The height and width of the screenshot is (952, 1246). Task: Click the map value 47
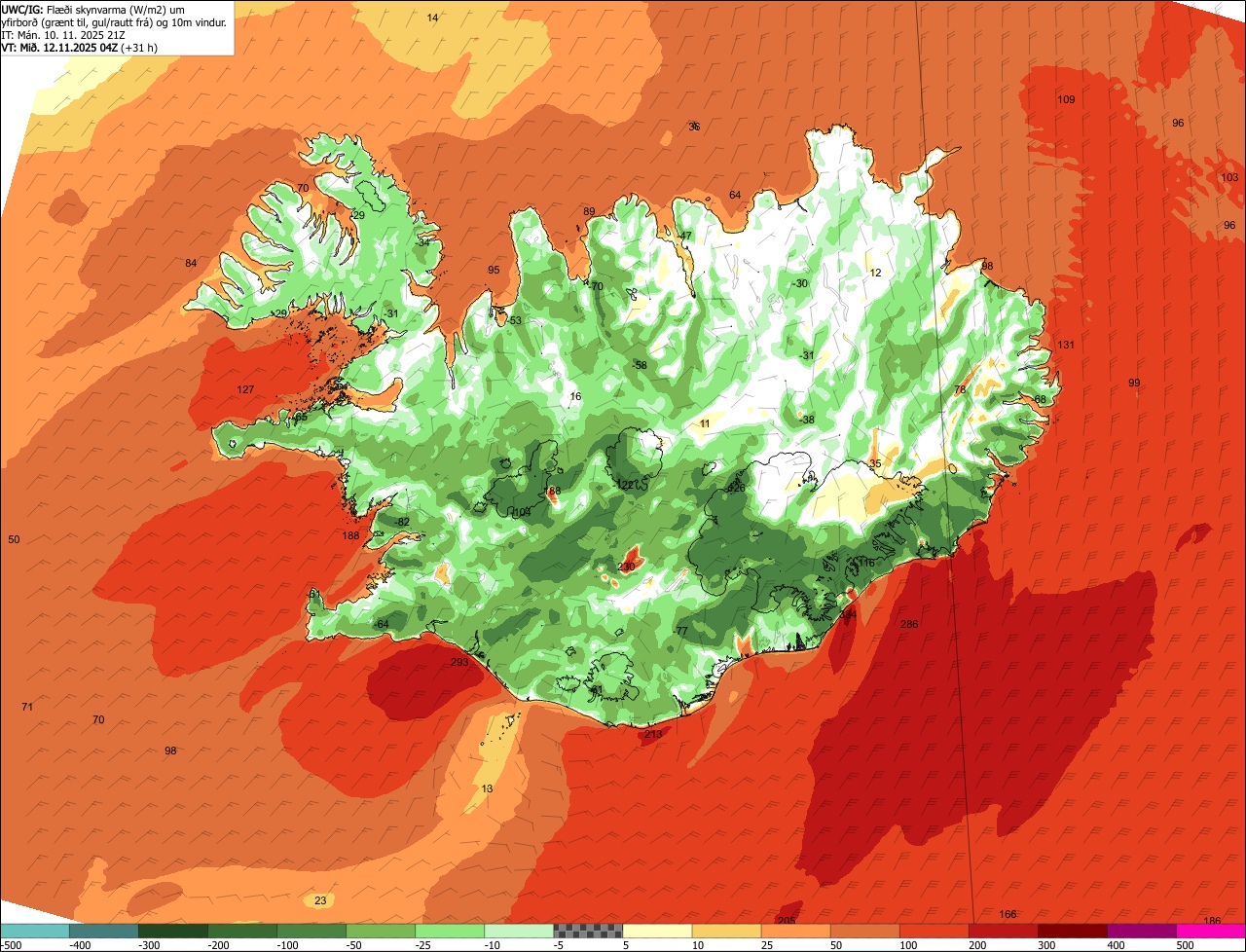pyautogui.click(x=685, y=236)
